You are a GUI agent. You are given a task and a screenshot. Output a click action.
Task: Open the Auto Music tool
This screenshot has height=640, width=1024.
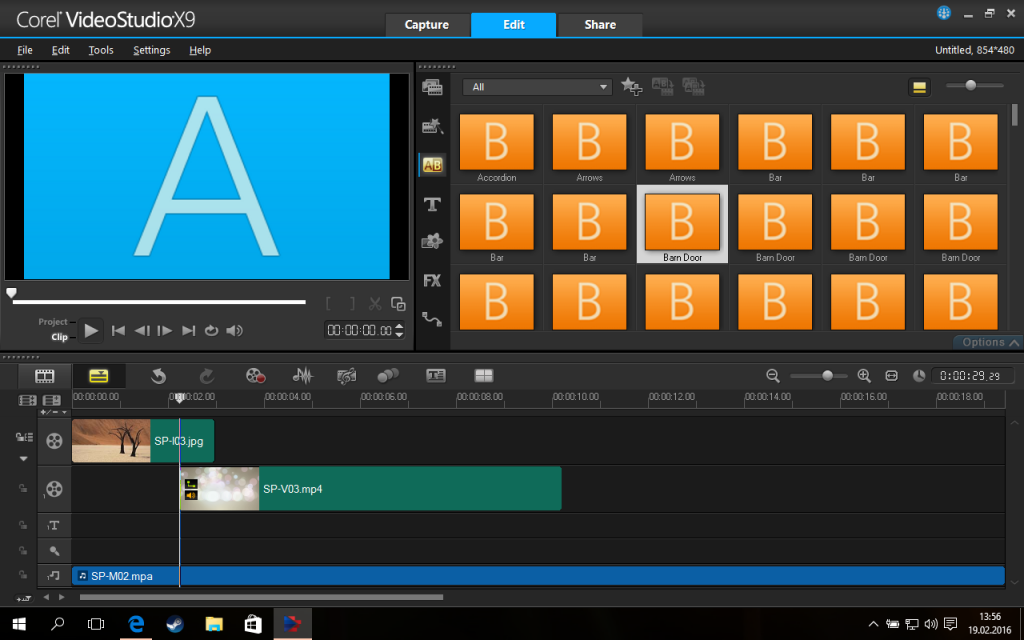click(x=347, y=376)
